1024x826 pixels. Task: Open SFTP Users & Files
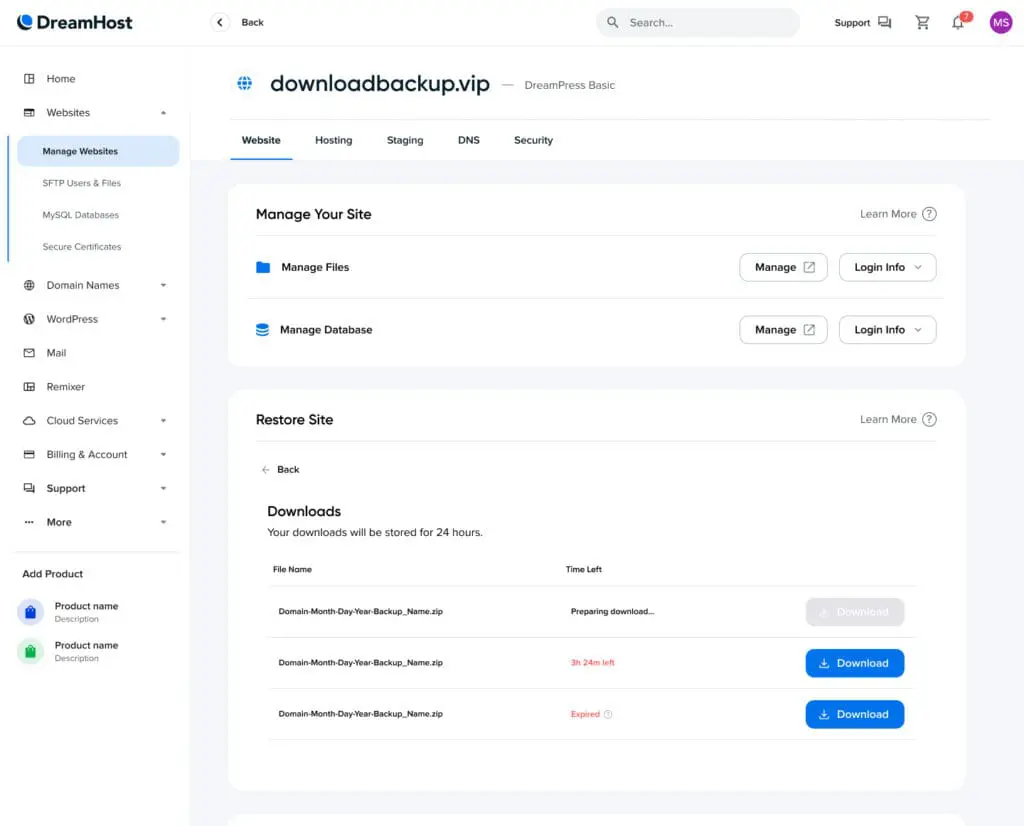pos(82,183)
